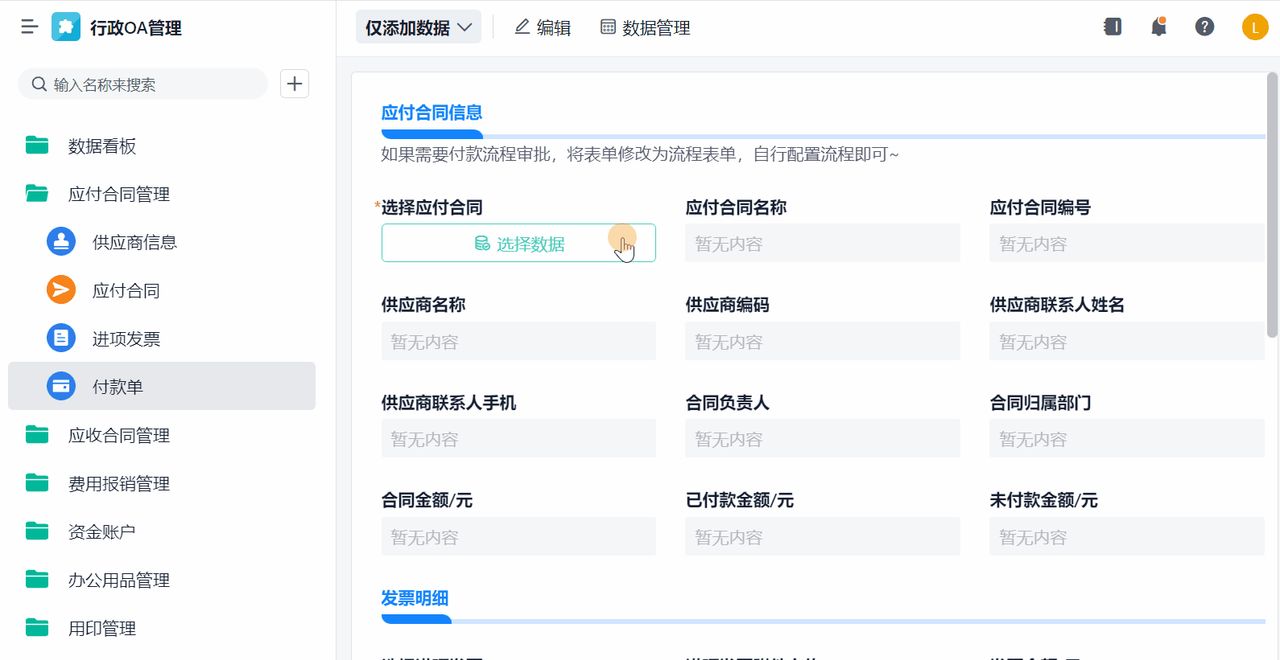Open the 仅添加数据 dropdown
The height and width of the screenshot is (660, 1280).
click(x=418, y=27)
